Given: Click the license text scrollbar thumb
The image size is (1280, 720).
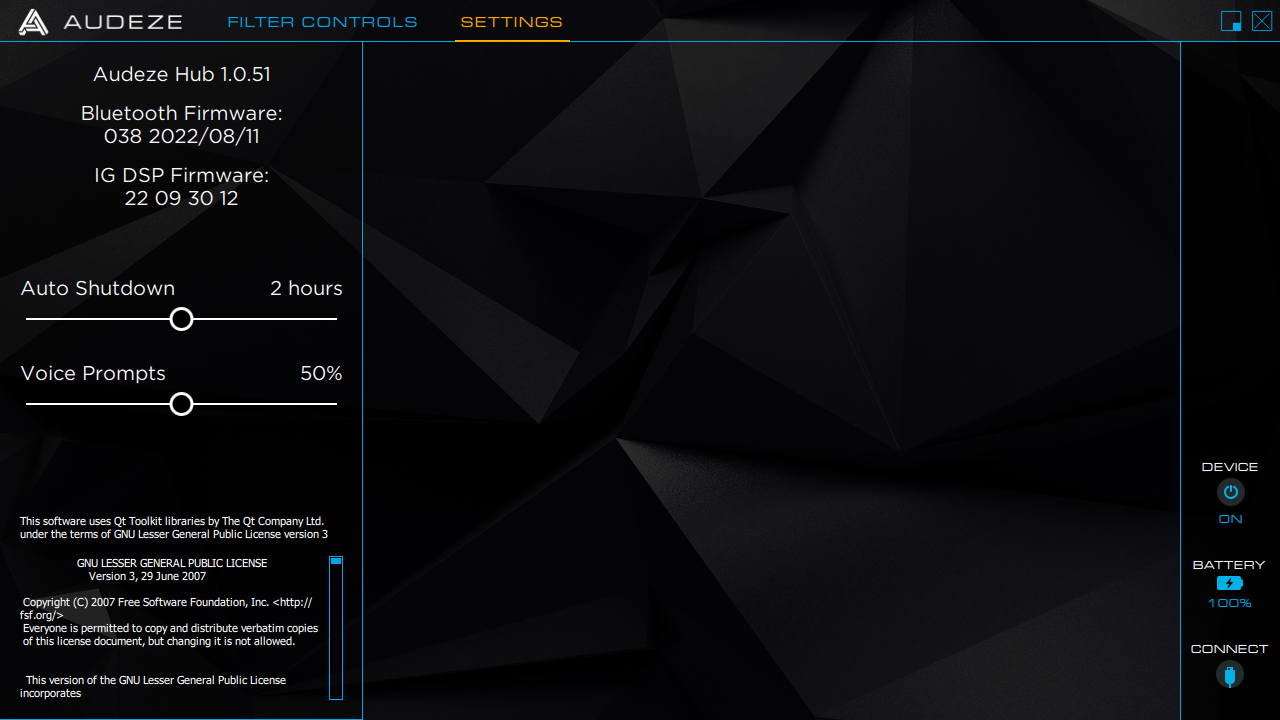Looking at the screenshot, I should coord(336,561).
